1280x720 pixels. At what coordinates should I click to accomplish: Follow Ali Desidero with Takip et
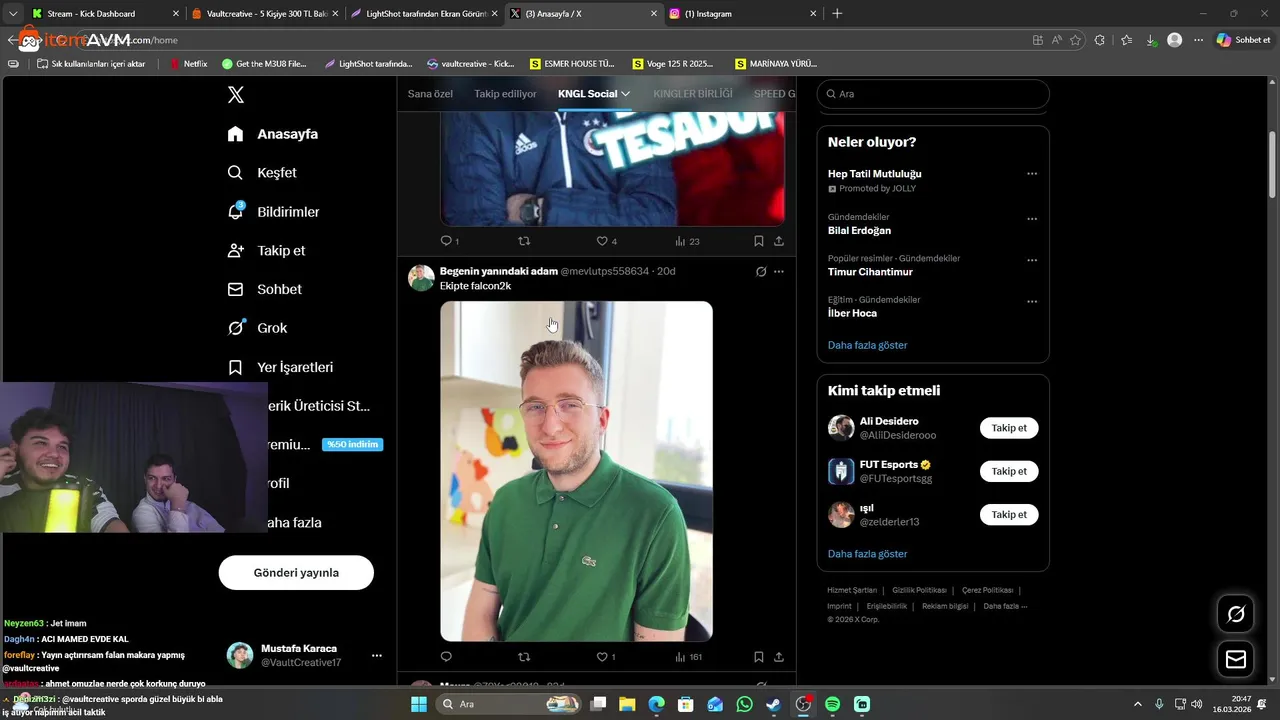point(1009,428)
